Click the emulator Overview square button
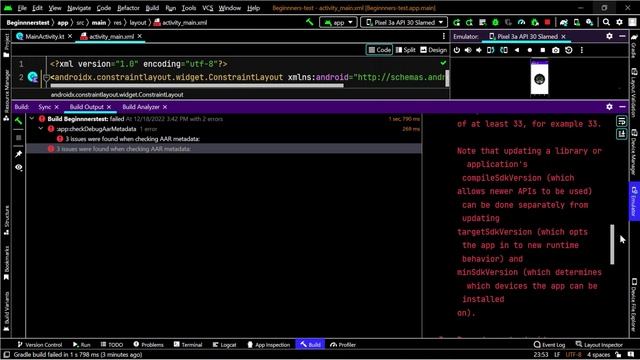Viewport: 640px width, 360px height. tap(542, 50)
